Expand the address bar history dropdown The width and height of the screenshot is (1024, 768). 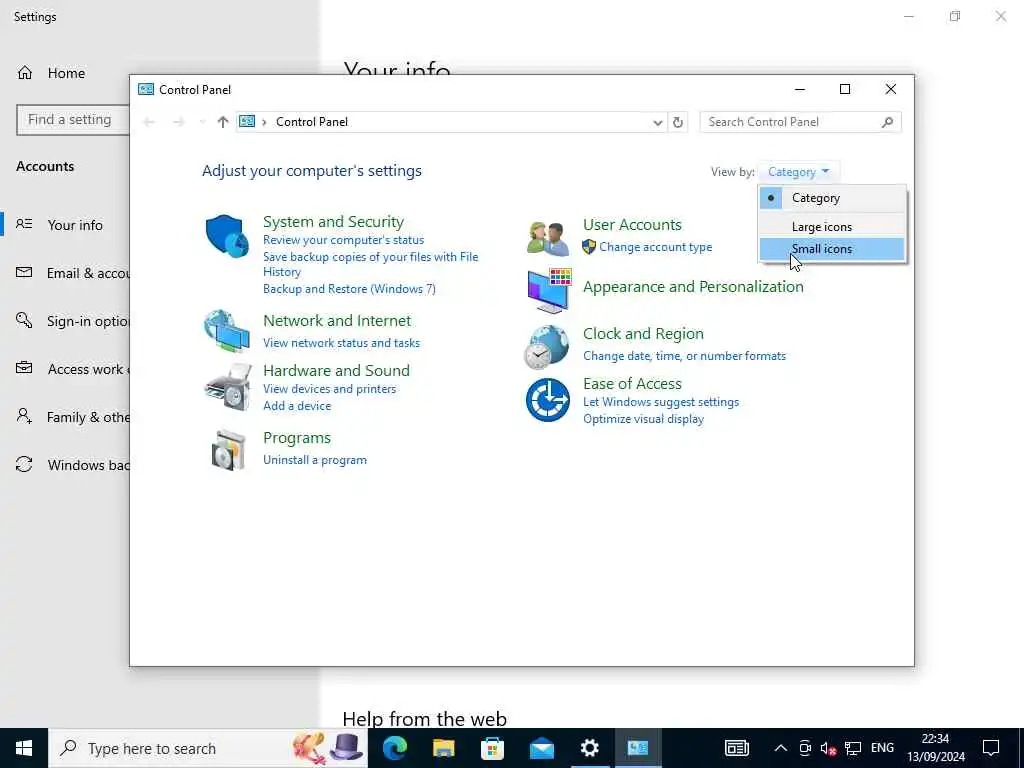coord(657,123)
